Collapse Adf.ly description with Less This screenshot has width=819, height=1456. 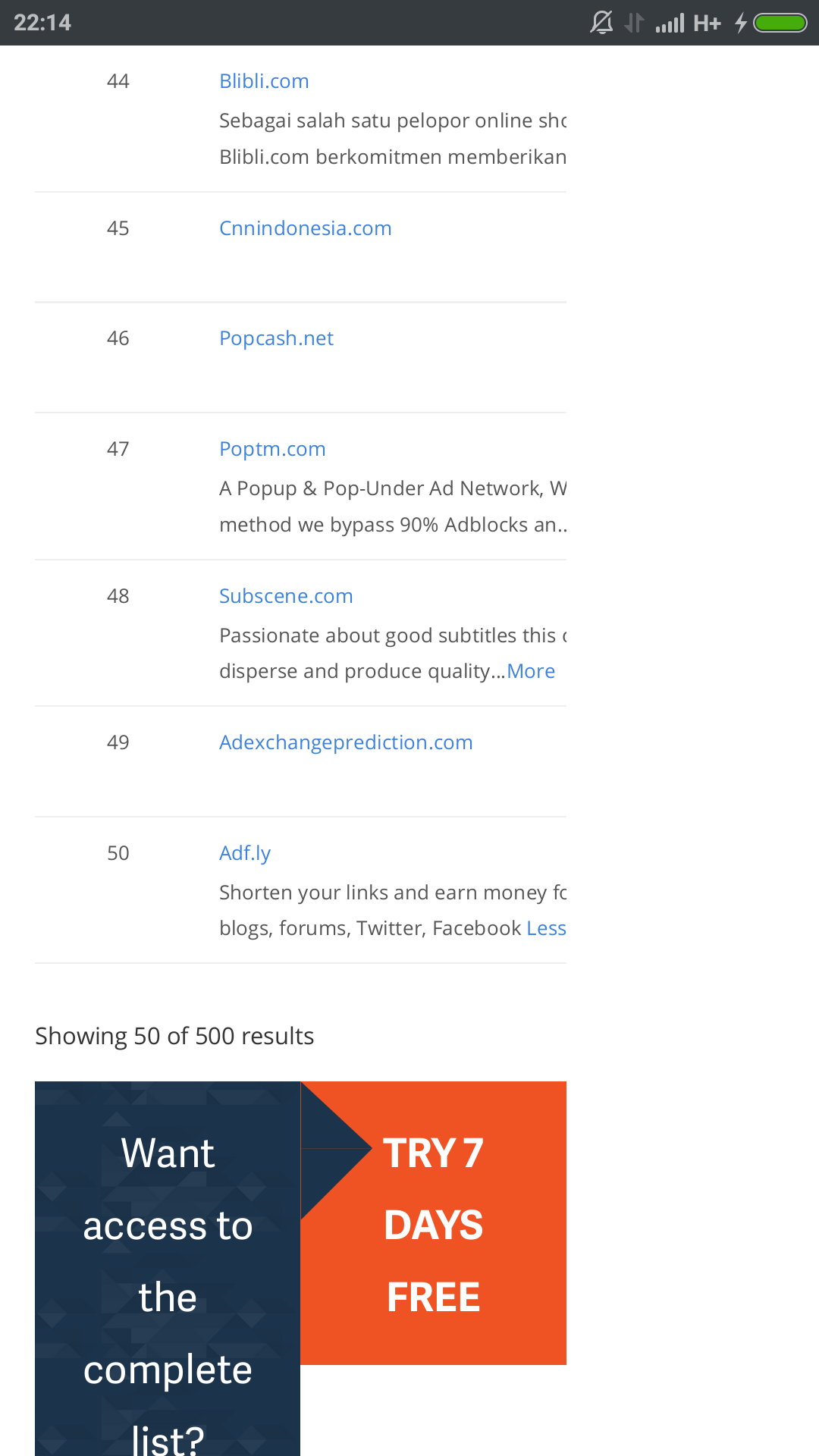point(546,928)
